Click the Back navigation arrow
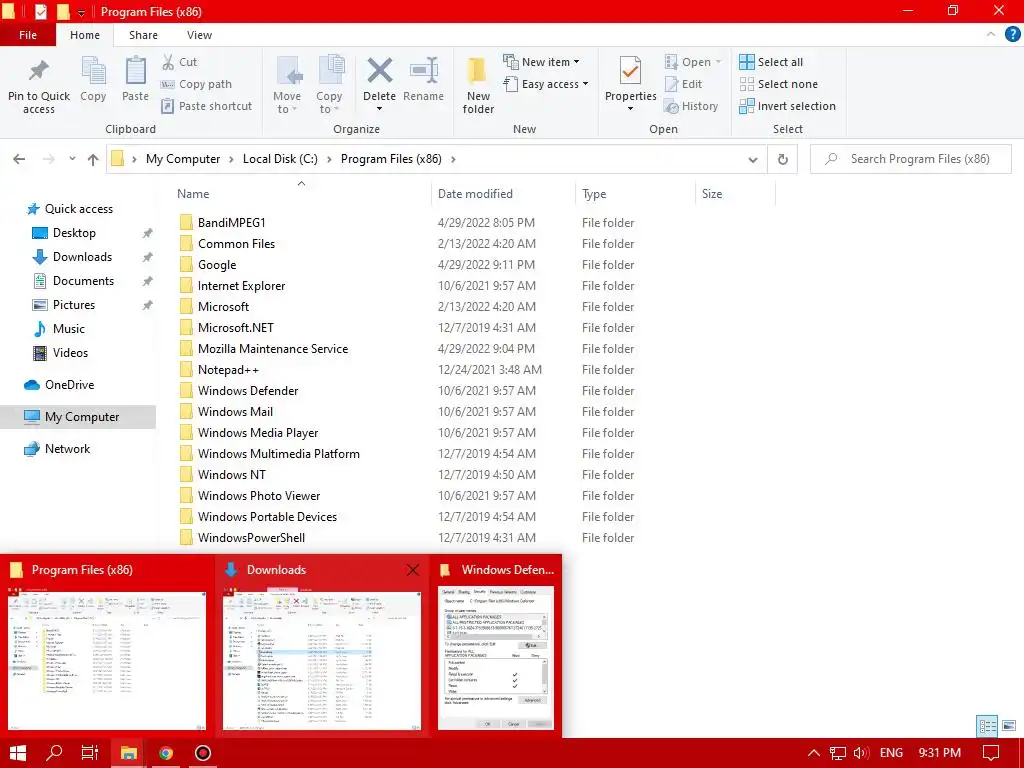The height and width of the screenshot is (768, 1024). pos(19,159)
